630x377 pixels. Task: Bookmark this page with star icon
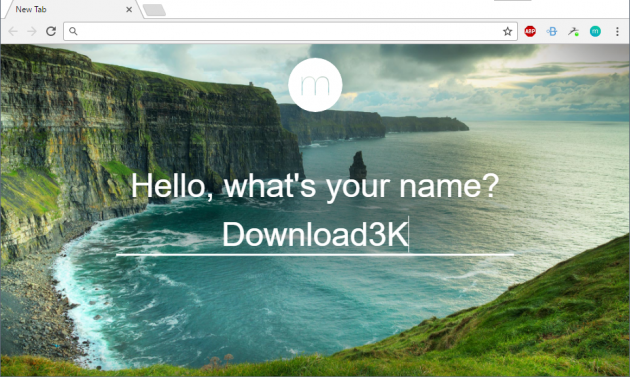507,31
